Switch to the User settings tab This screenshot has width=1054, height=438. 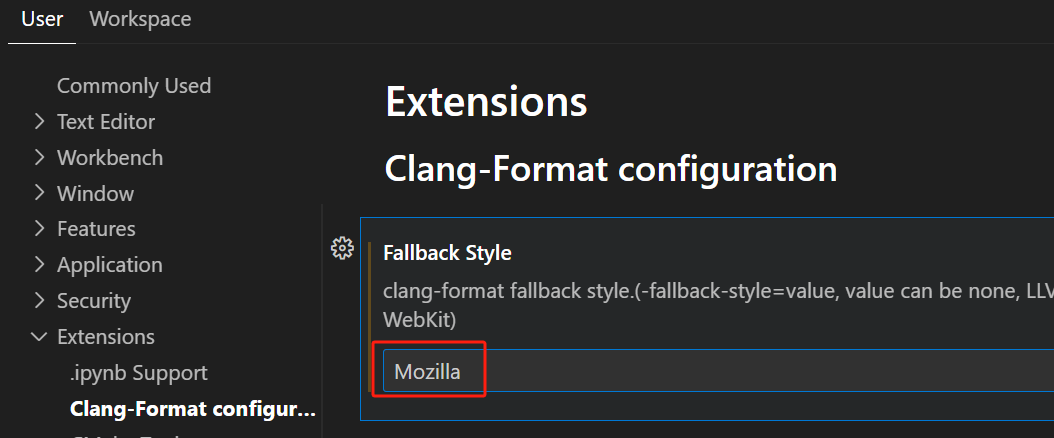(x=42, y=19)
